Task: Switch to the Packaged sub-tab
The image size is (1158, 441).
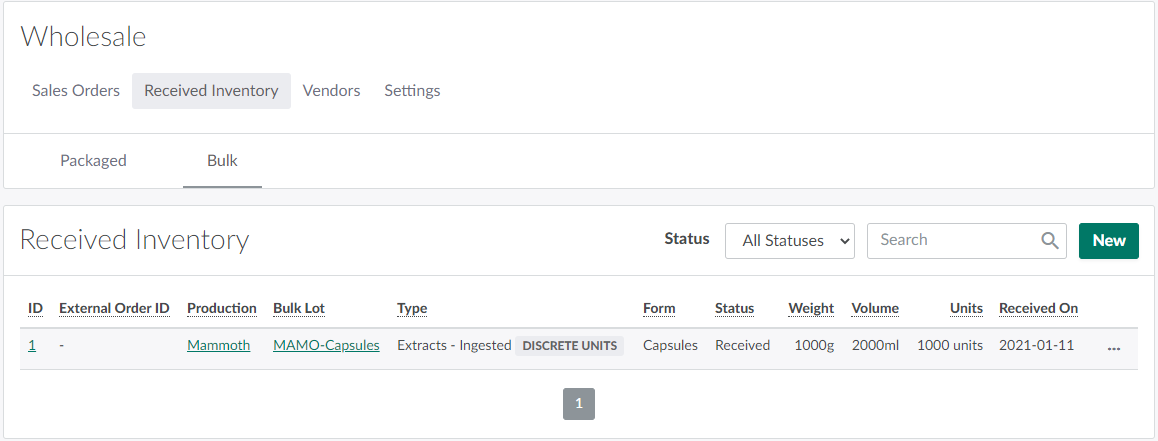Action: (x=93, y=160)
